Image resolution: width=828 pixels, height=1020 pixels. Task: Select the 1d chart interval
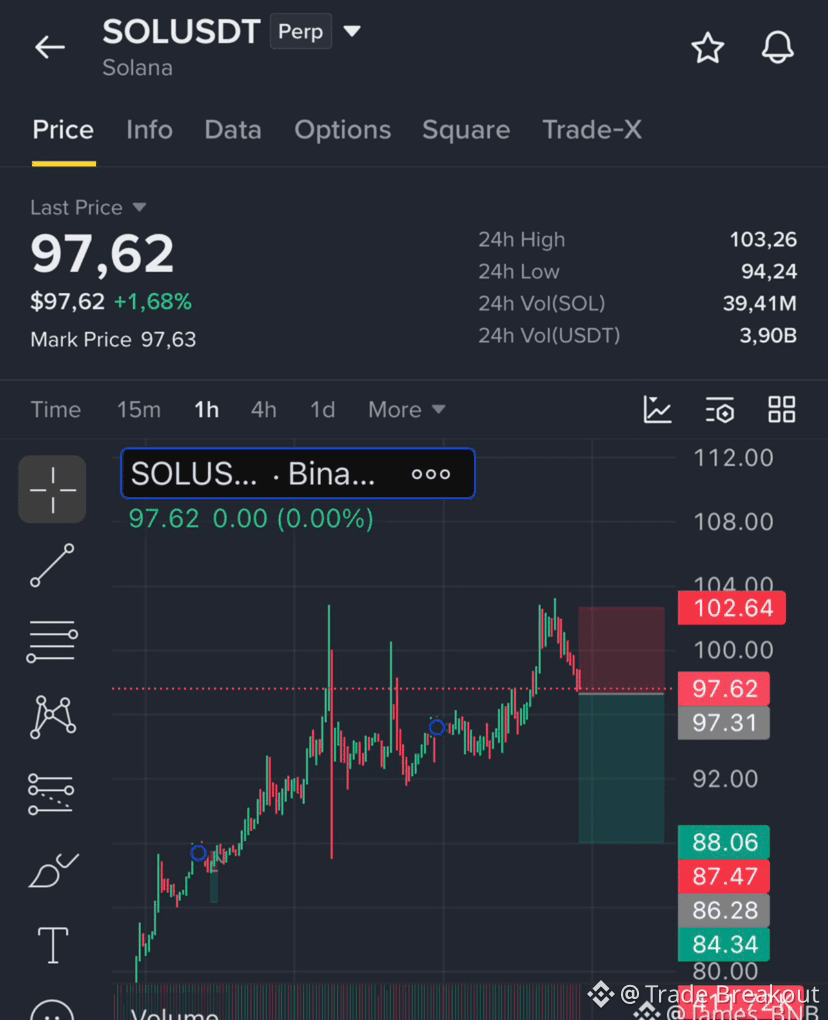click(322, 410)
